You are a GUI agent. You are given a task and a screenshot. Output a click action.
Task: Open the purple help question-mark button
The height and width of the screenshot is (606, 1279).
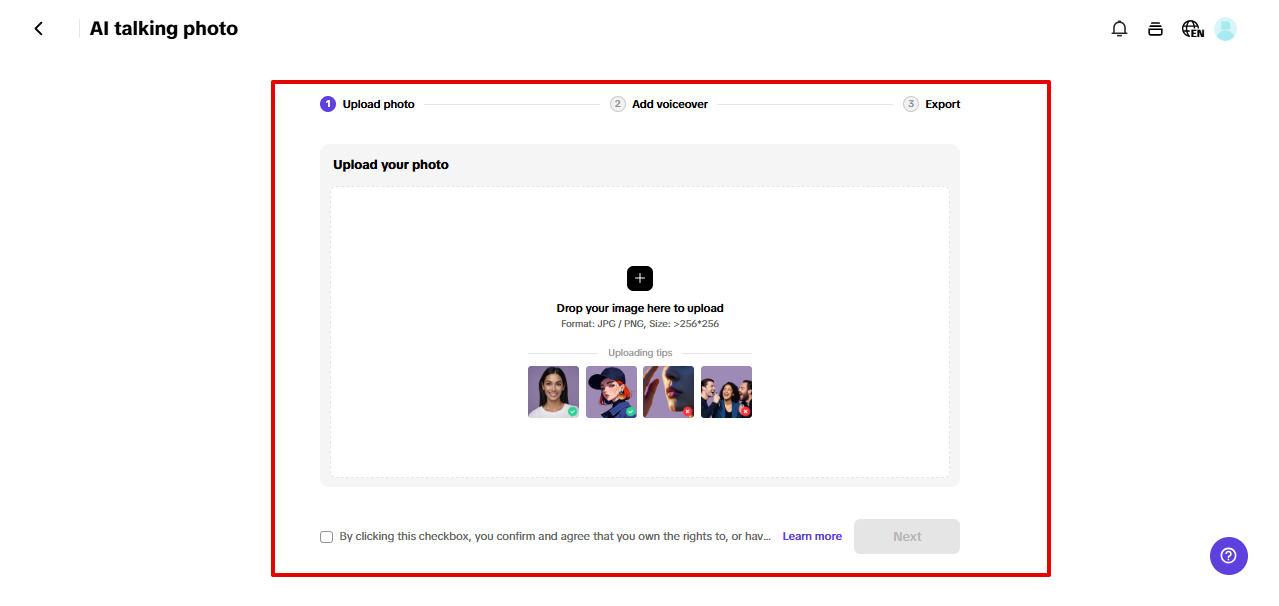pos(1229,556)
